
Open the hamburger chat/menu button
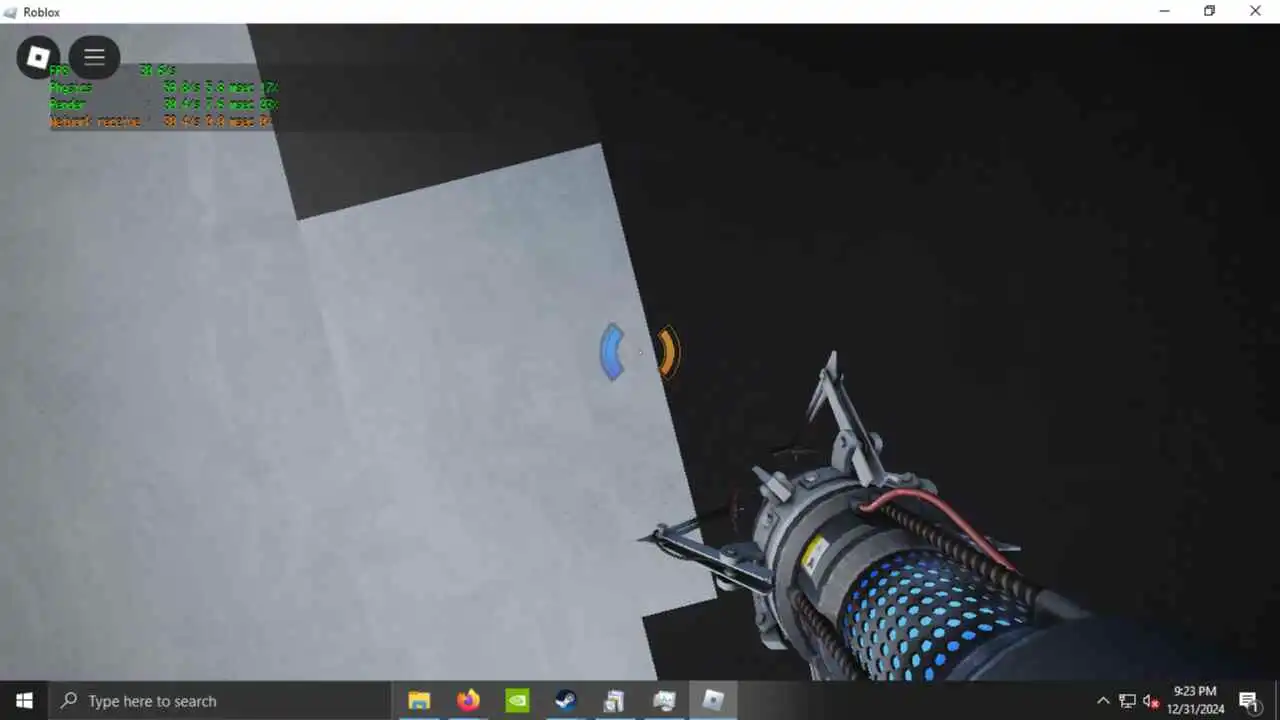coord(94,58)
